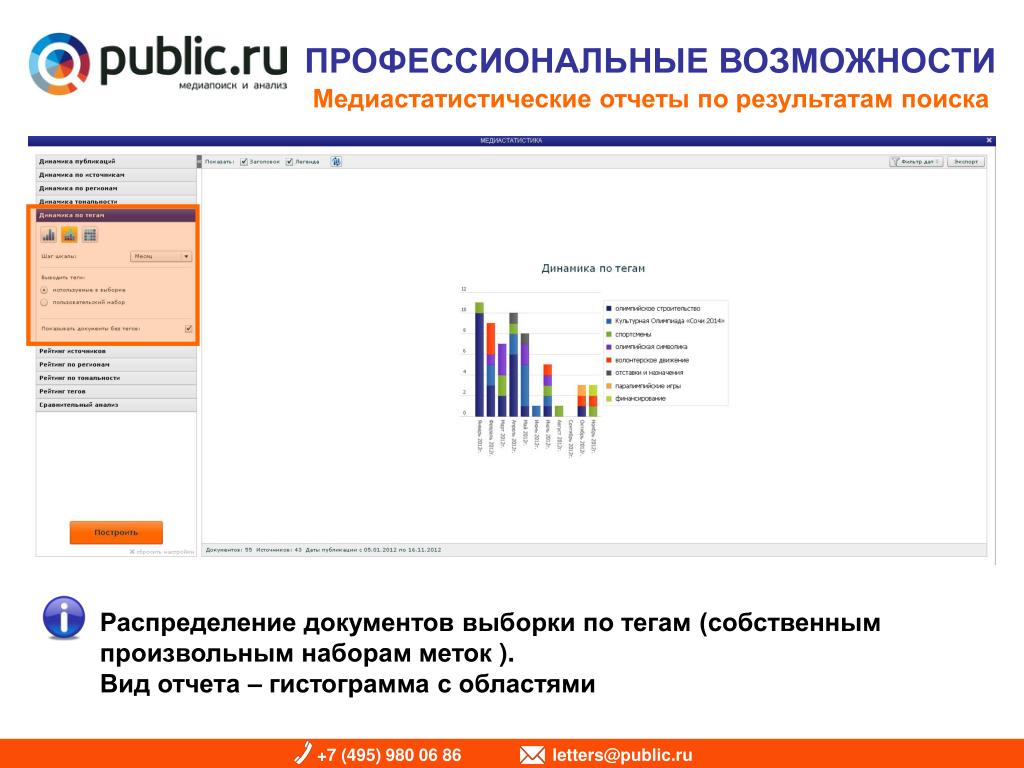Click сбросить настройки reset link
The width and height of the screenshot is (1024, 768).
click(x=161, y=552)
